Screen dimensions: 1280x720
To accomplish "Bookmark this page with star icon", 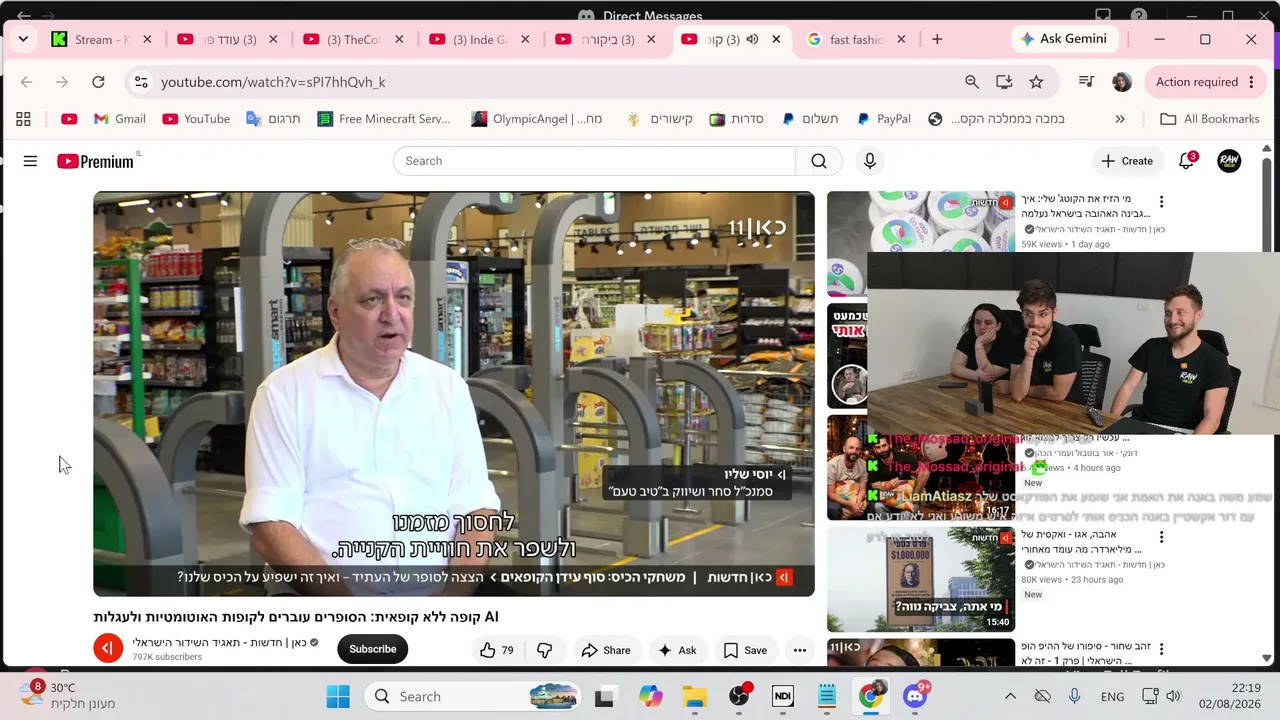I will (x=1036, y=82).
